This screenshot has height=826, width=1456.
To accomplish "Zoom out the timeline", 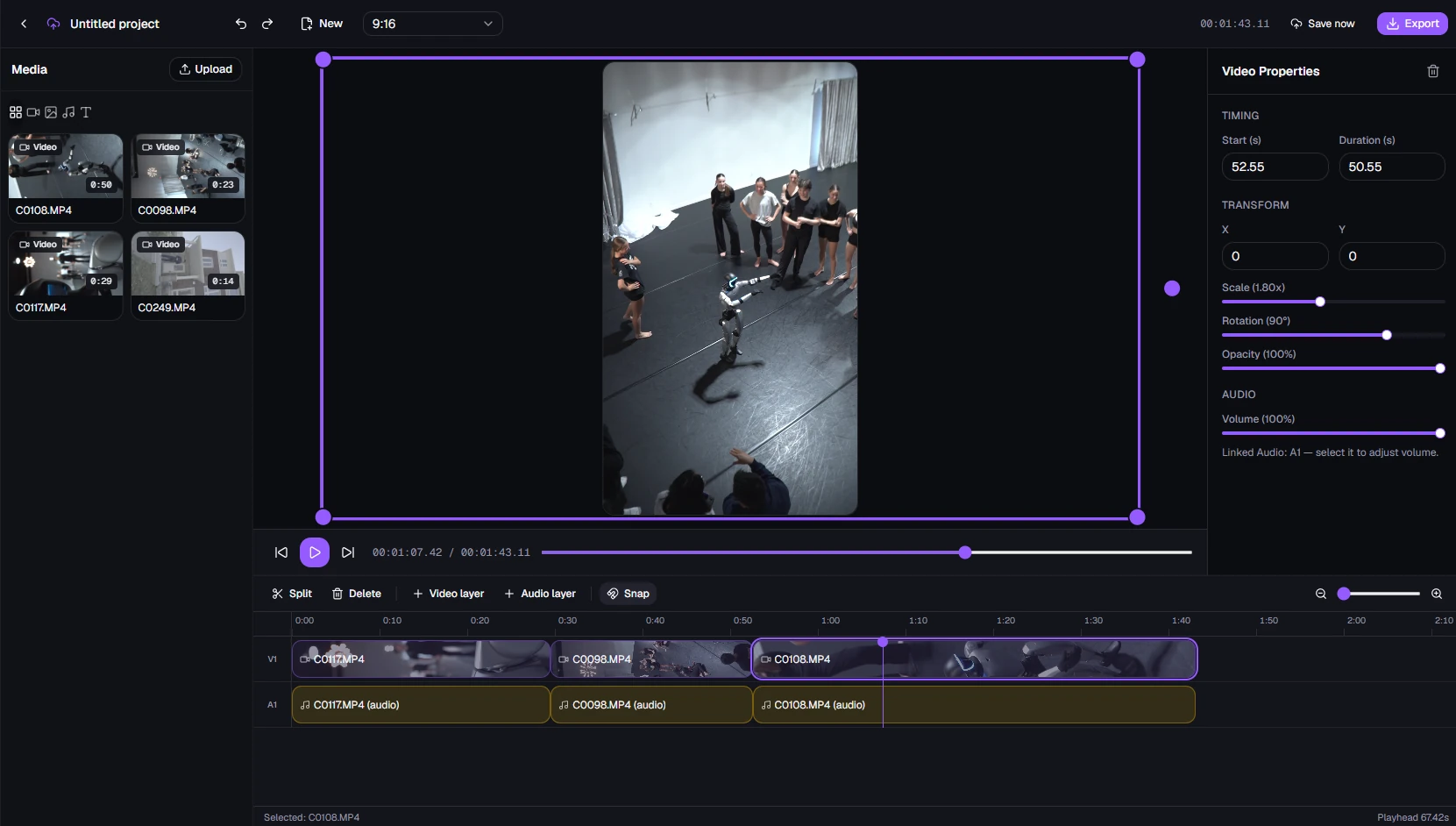I will 1321,594.
